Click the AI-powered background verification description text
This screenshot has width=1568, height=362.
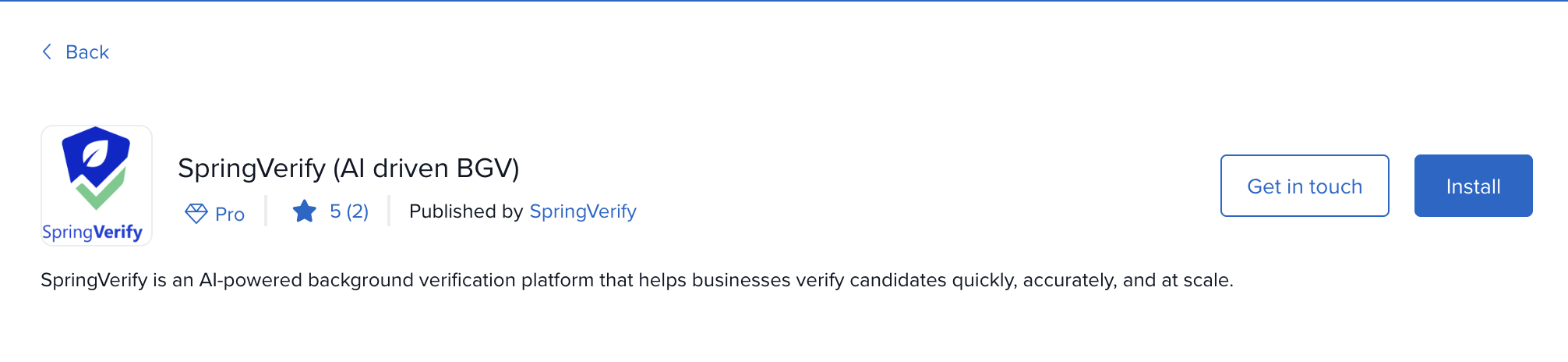pos(637,280)
